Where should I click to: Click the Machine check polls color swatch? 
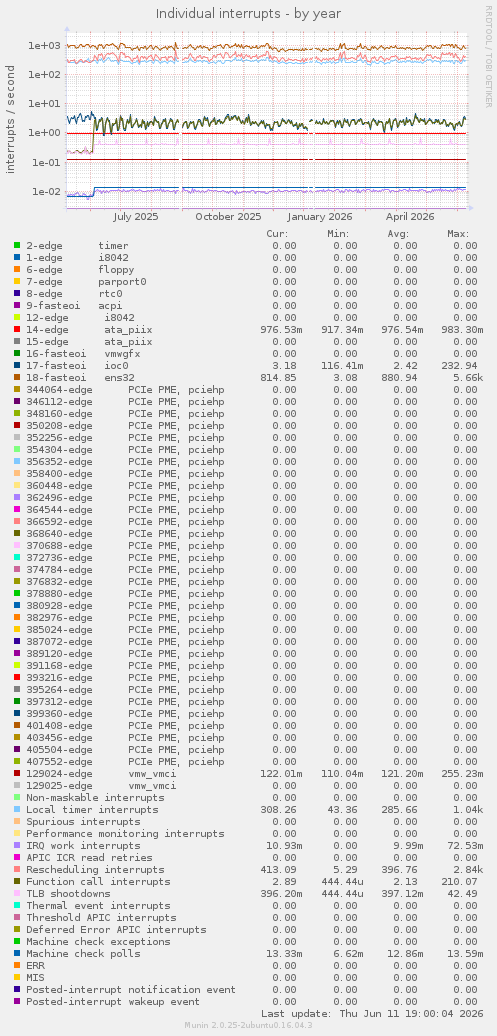(x=17, y=953)
